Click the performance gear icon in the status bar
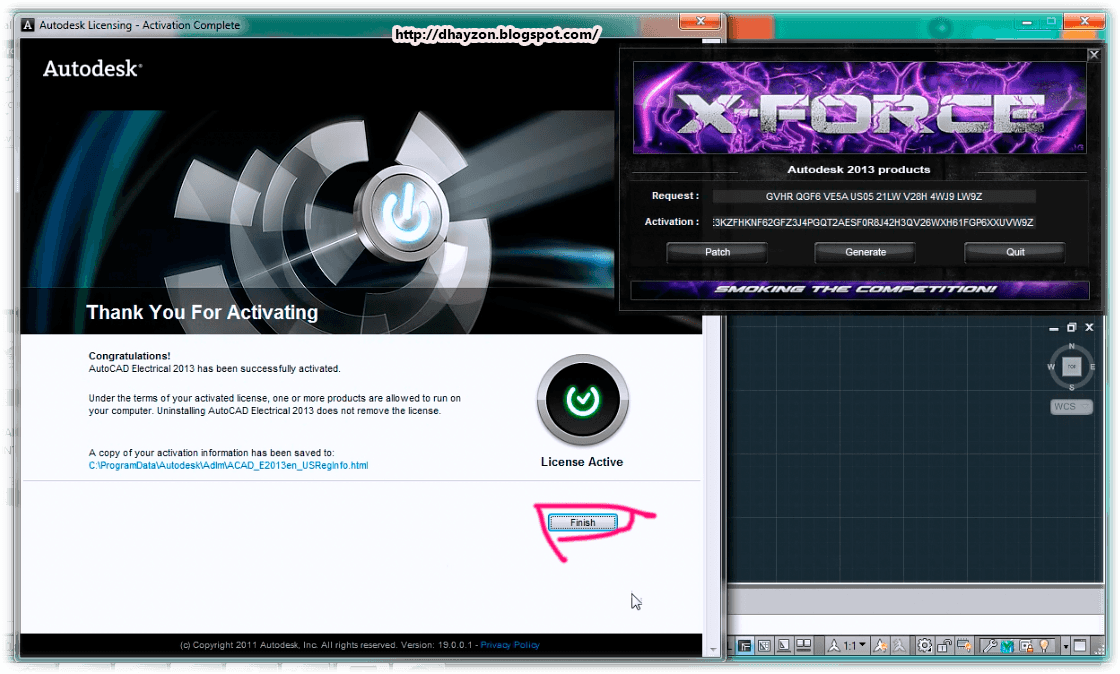Image resolution: width=1120 pixels, height=674 pixels. click(x=923, y=645)
